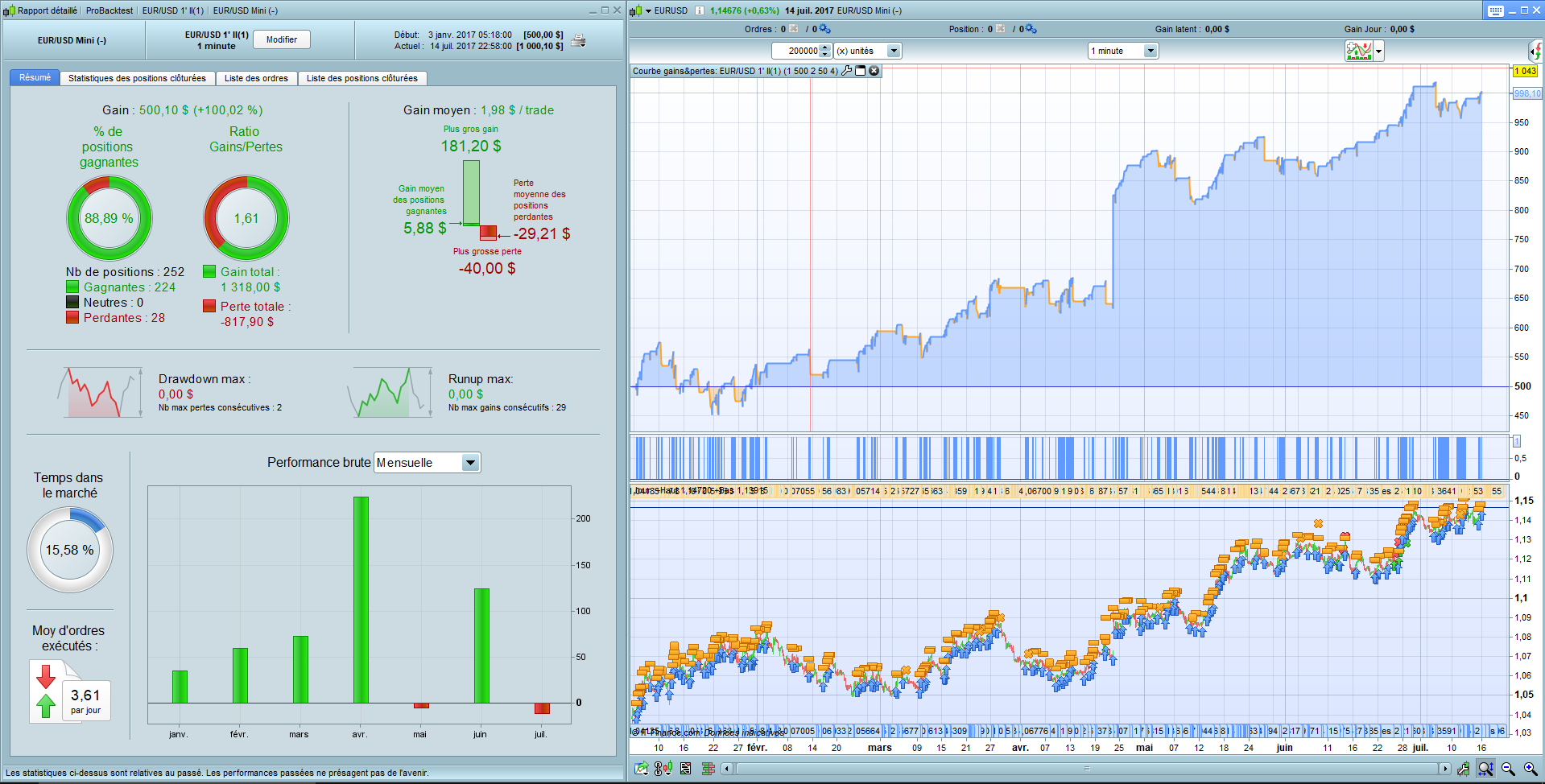Open the (x) unités dropdown
1545x784 pixels.
point(893,51)
